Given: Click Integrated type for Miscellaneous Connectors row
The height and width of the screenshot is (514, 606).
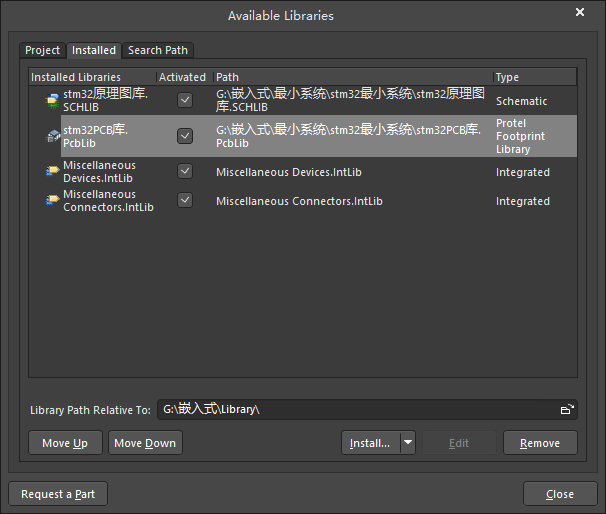Looking at the screenshot, I should (x=523, y=201).
